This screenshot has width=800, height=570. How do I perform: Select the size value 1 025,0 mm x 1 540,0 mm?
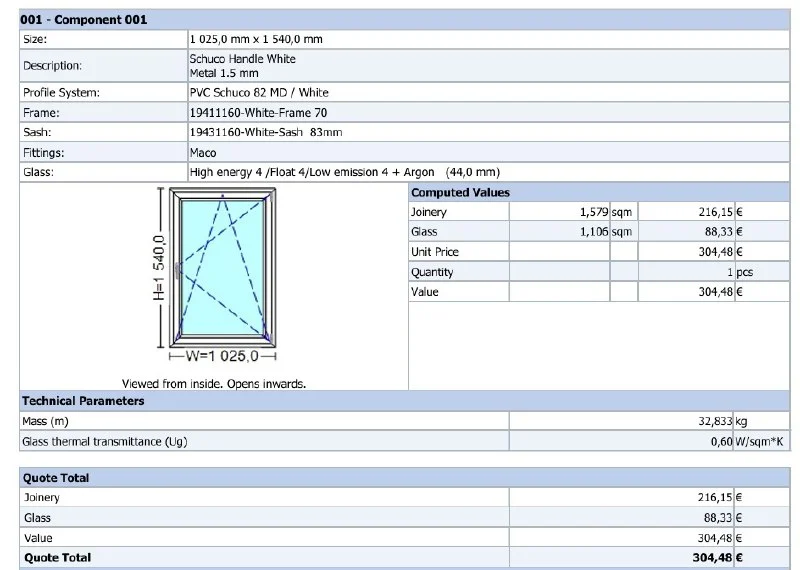256,39
